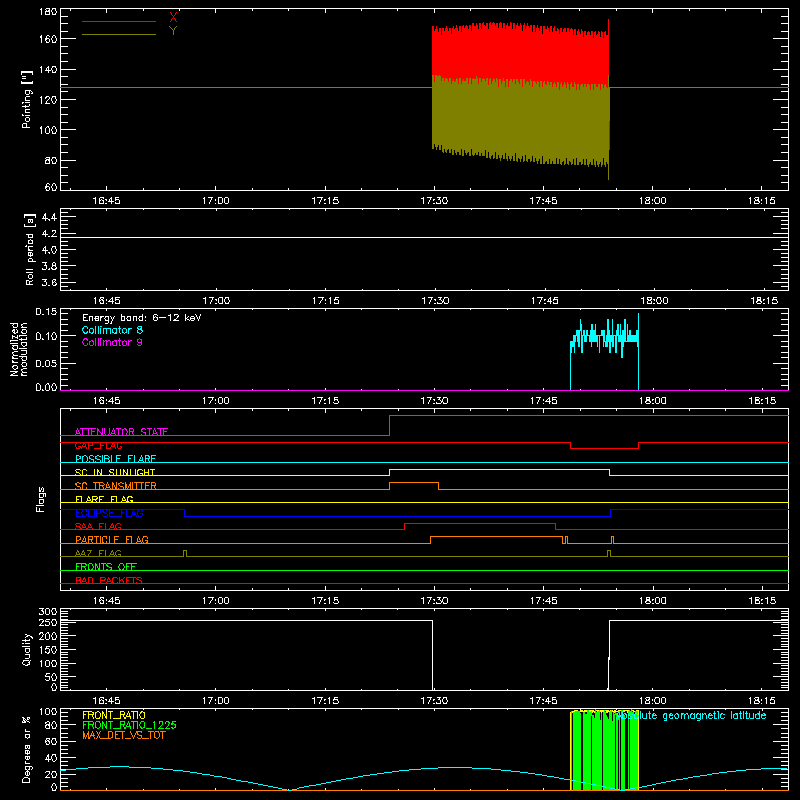The height and width of the screenshot is (800, 800).
Task: Click the 'Collimator 9' legend entry
Action: point(112,342)
